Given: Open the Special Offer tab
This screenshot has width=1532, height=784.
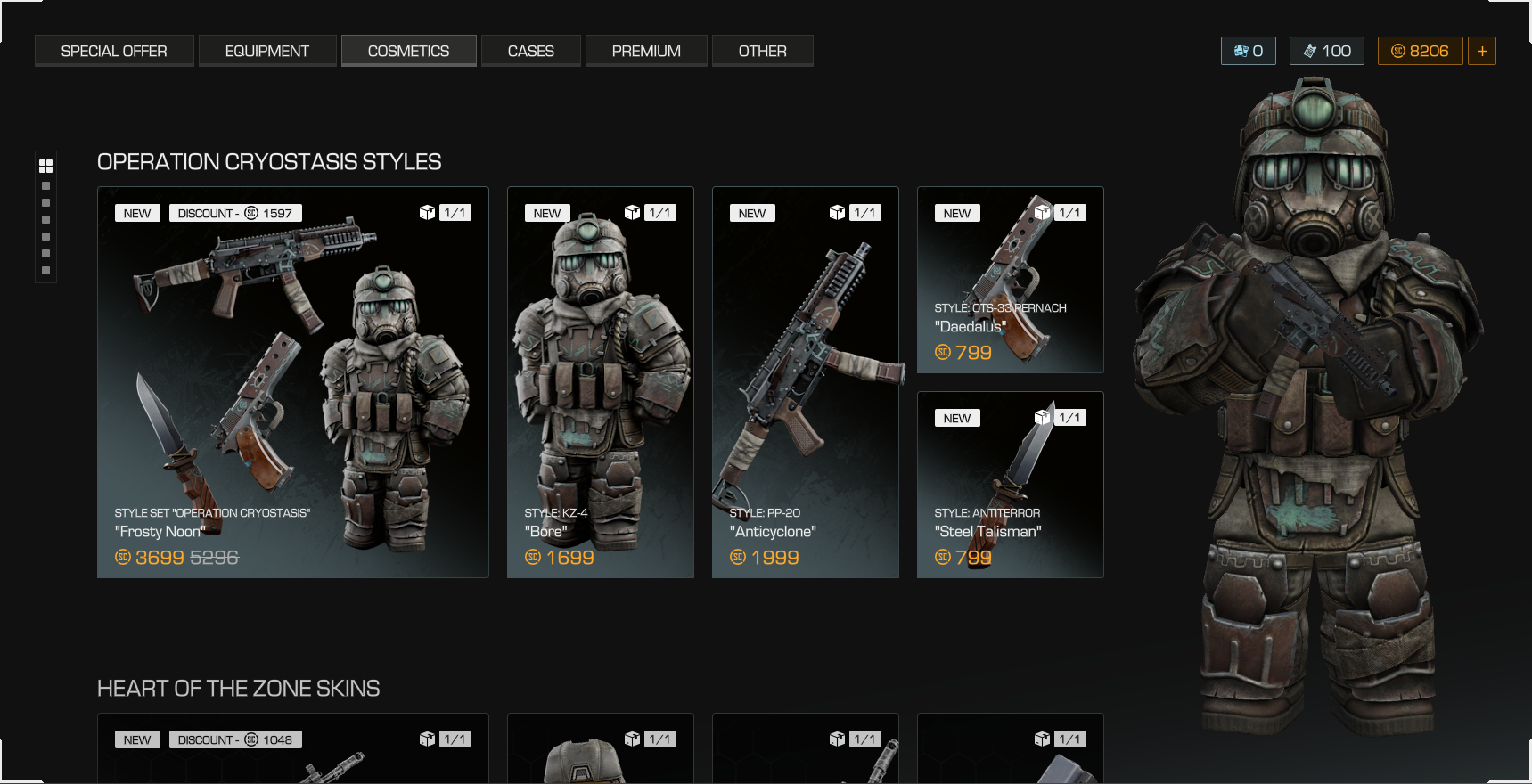Looking at the screenshot, I should point(114,51).
